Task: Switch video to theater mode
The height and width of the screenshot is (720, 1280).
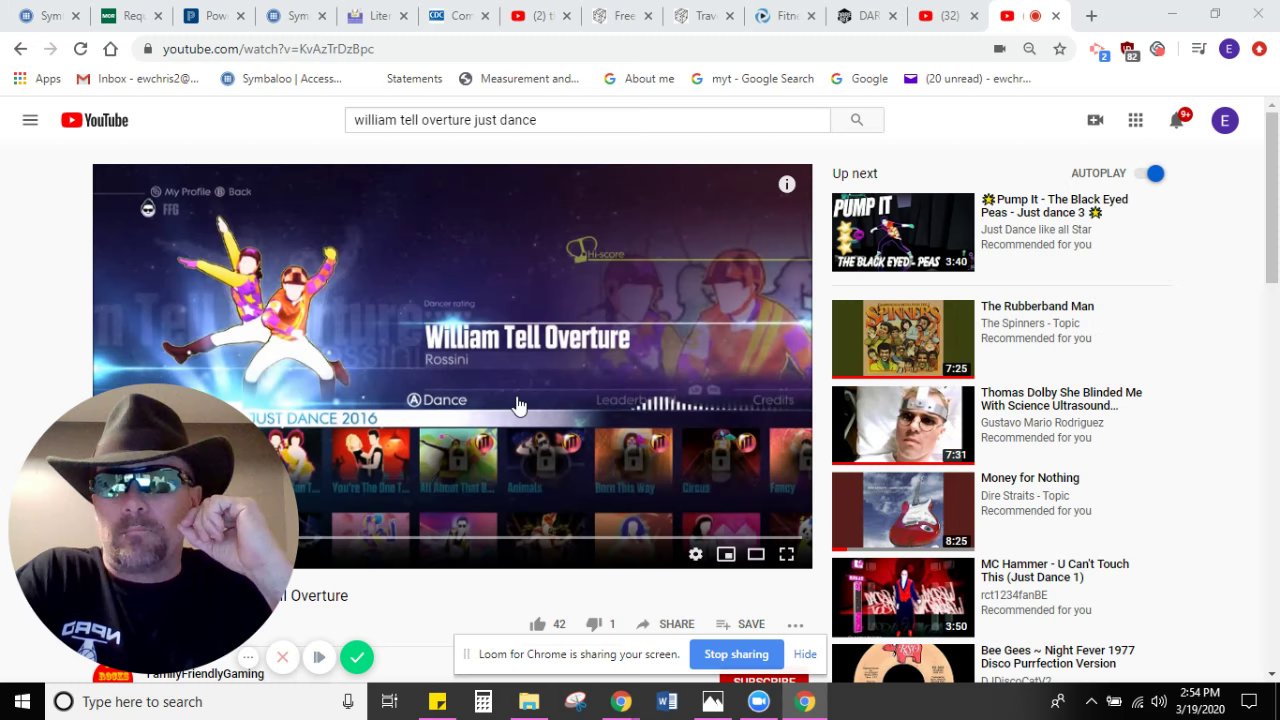Action: coord(756,554)
